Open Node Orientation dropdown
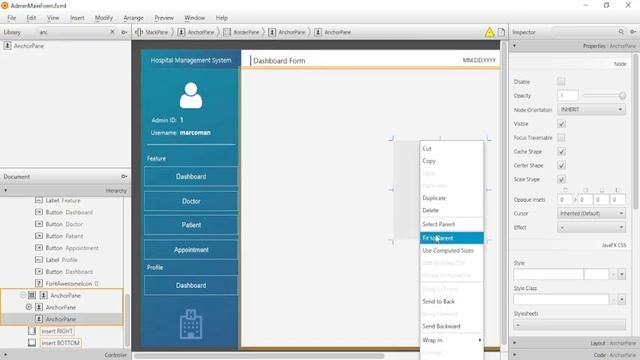 [x=591, y=109]
